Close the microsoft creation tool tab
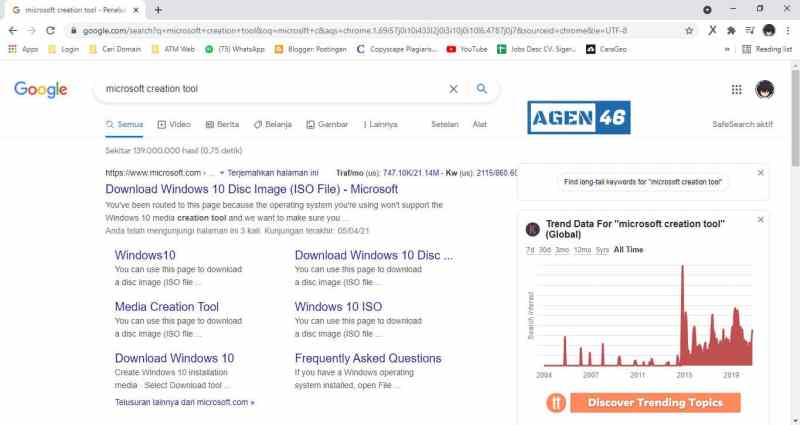The image size is (800, 425). [136, 10]
